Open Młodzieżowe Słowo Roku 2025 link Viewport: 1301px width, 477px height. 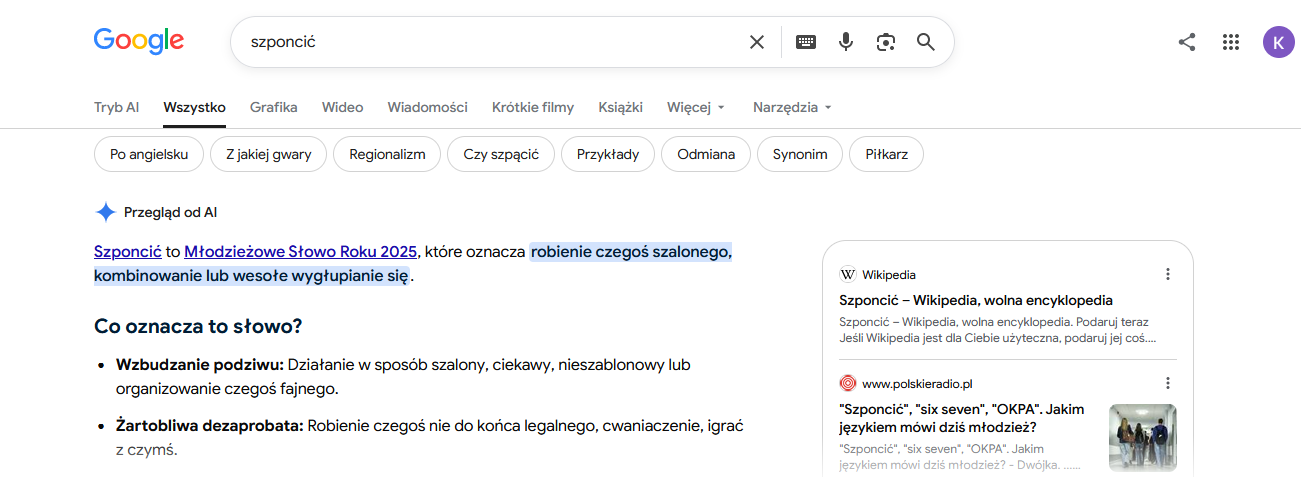(x=300, y=252)
